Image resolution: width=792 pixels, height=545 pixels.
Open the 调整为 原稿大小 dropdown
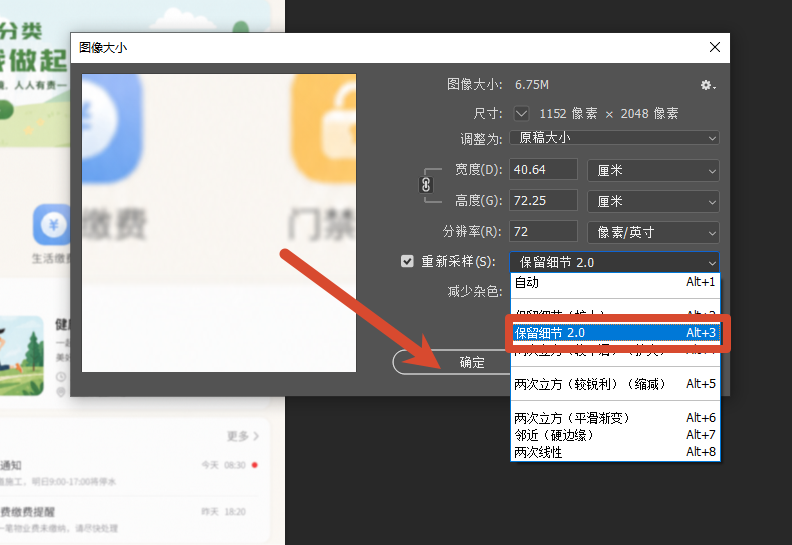[x=615, y=138]
